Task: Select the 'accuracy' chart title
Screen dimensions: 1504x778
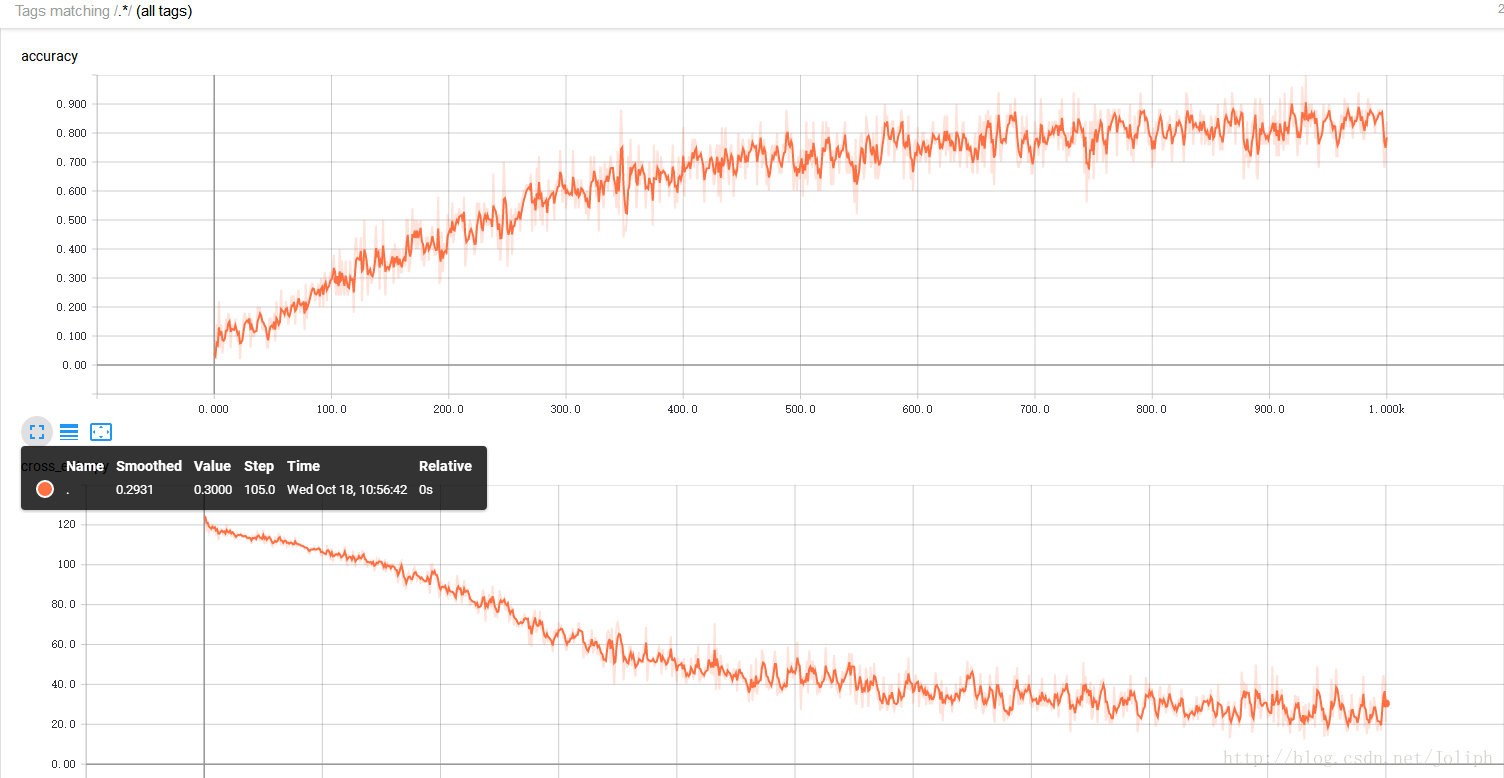Action: click(49, 56)
